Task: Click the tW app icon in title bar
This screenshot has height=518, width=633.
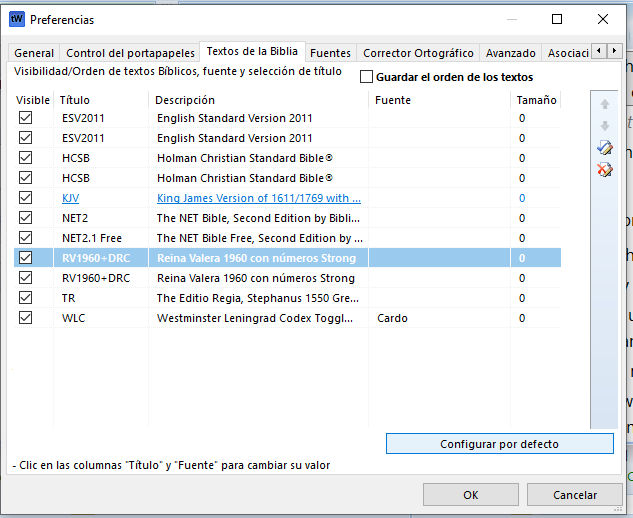Action: click(17, 19)
